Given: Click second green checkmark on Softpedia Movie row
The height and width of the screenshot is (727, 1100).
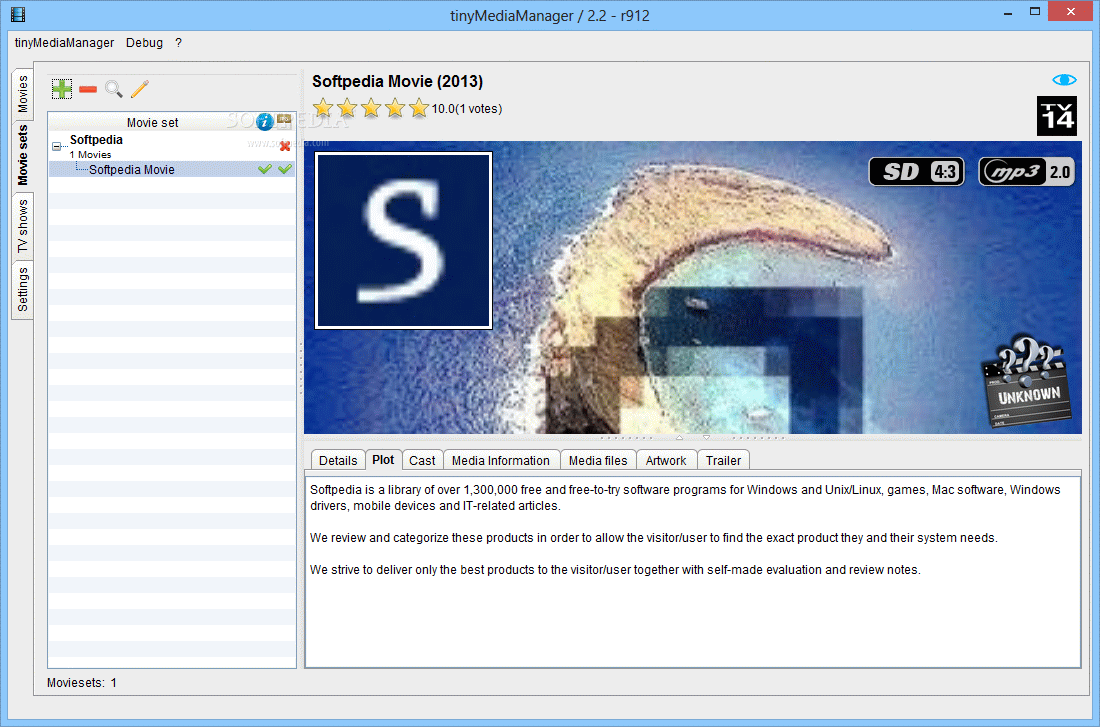Looking at the screenshot, I should click(x=285, y=169).
